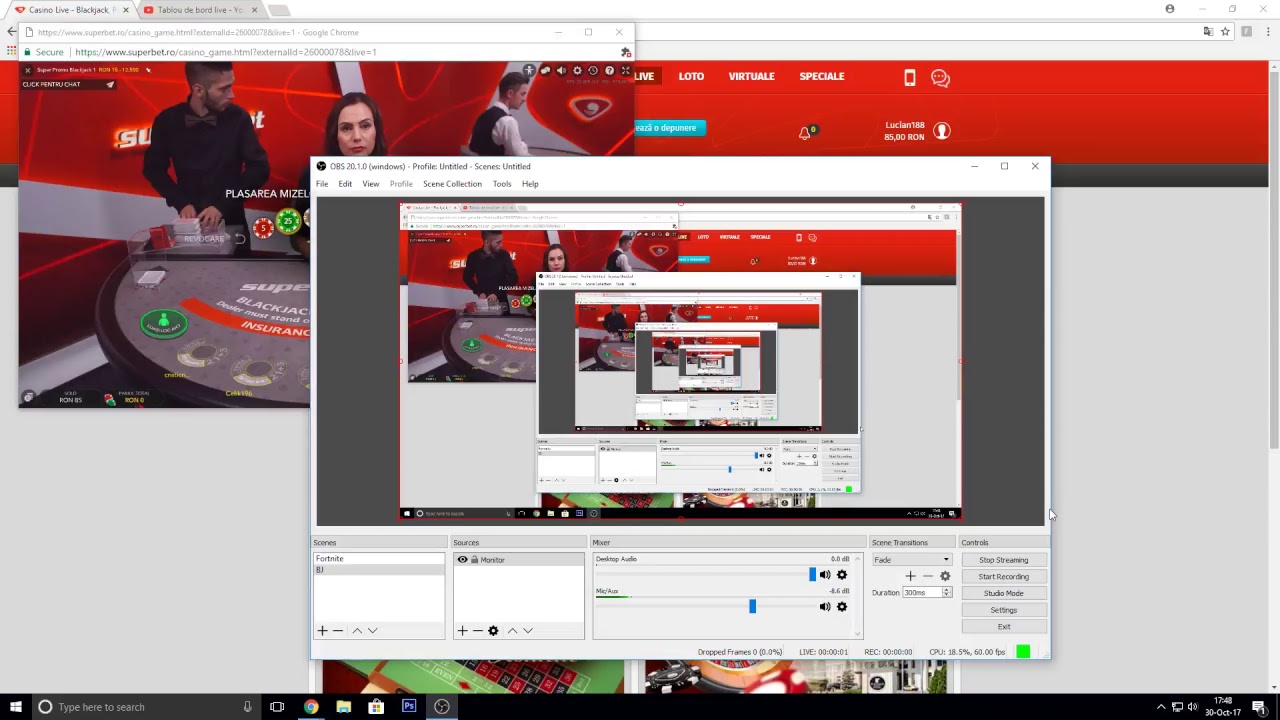Toggle fullscreen in the blackjack game window
1280x720 pixels.
626,70
